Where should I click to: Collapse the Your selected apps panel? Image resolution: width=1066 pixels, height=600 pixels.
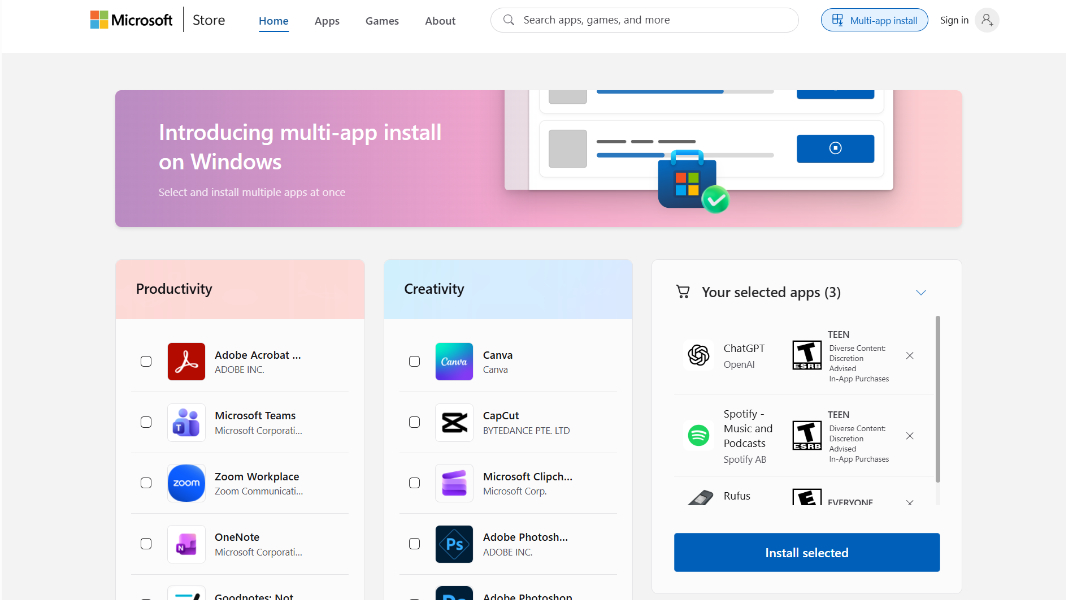[x=920, y=292]
